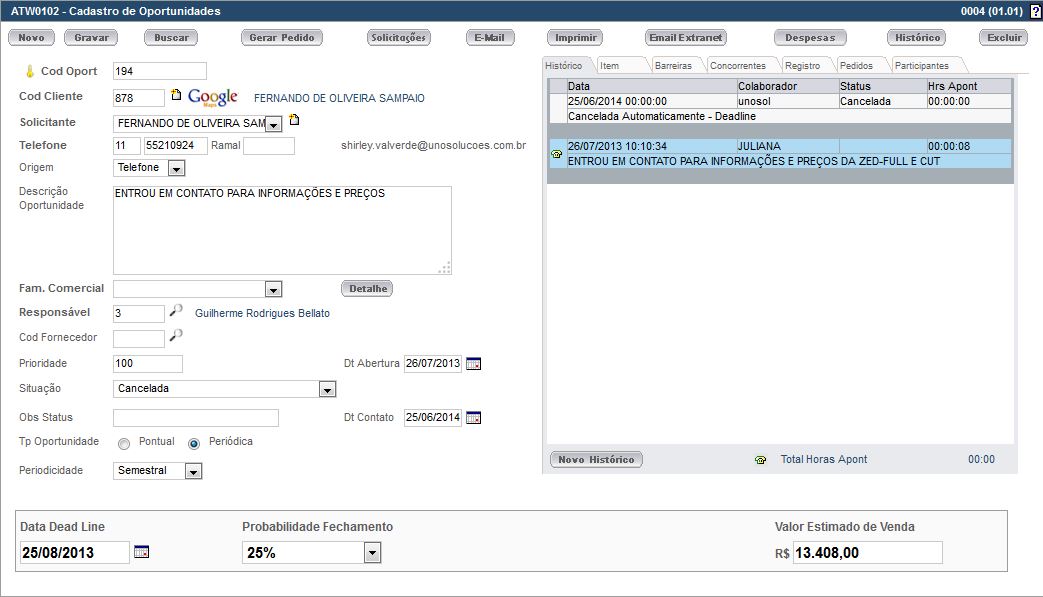Click the magnifier icon next to Responsável
Image resolution: width=1043 pixels, height=597 pixels.
pyautogui.click(x=176, y=312)
